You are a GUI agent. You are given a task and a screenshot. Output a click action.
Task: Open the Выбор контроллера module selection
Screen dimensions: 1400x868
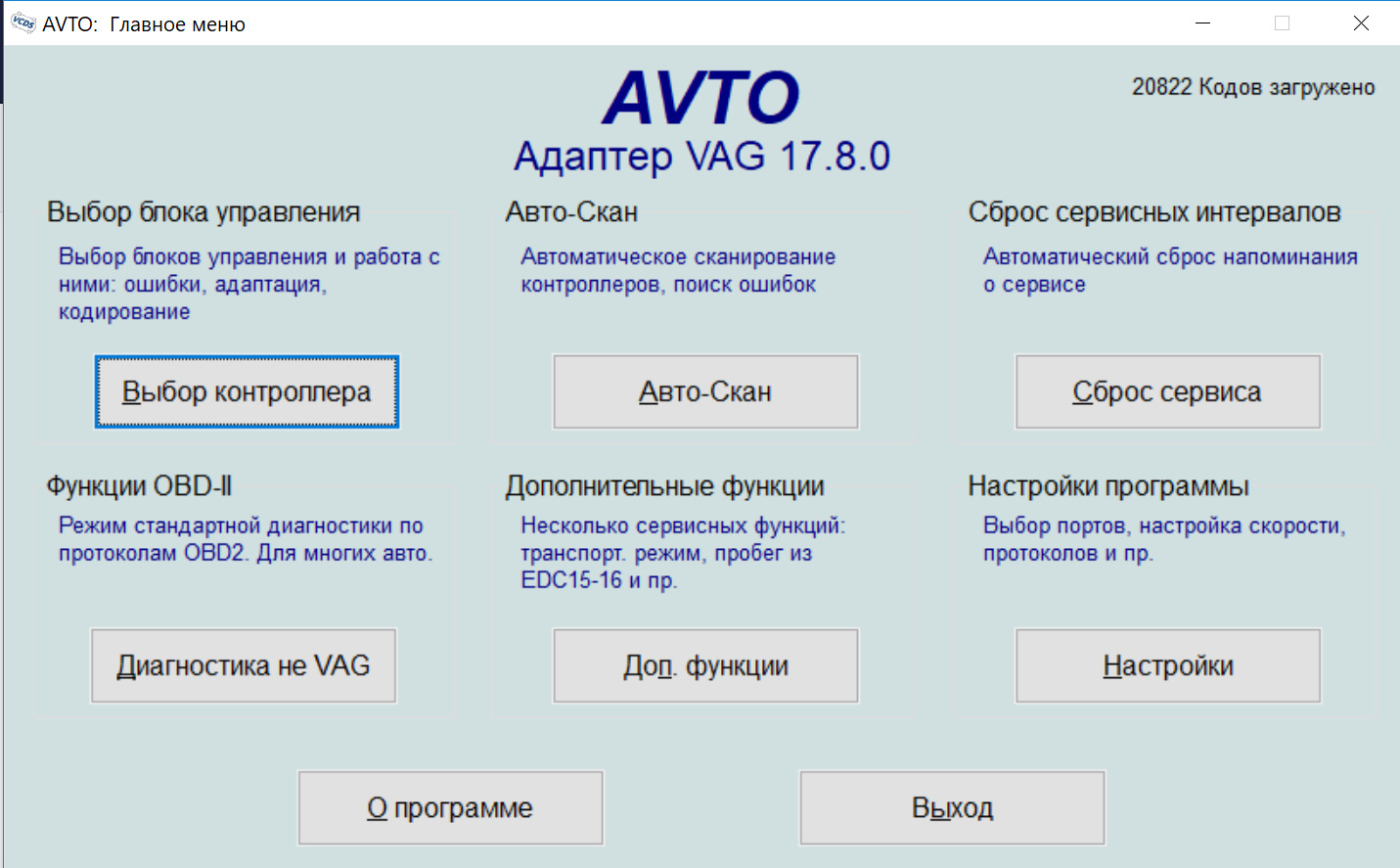247,391
